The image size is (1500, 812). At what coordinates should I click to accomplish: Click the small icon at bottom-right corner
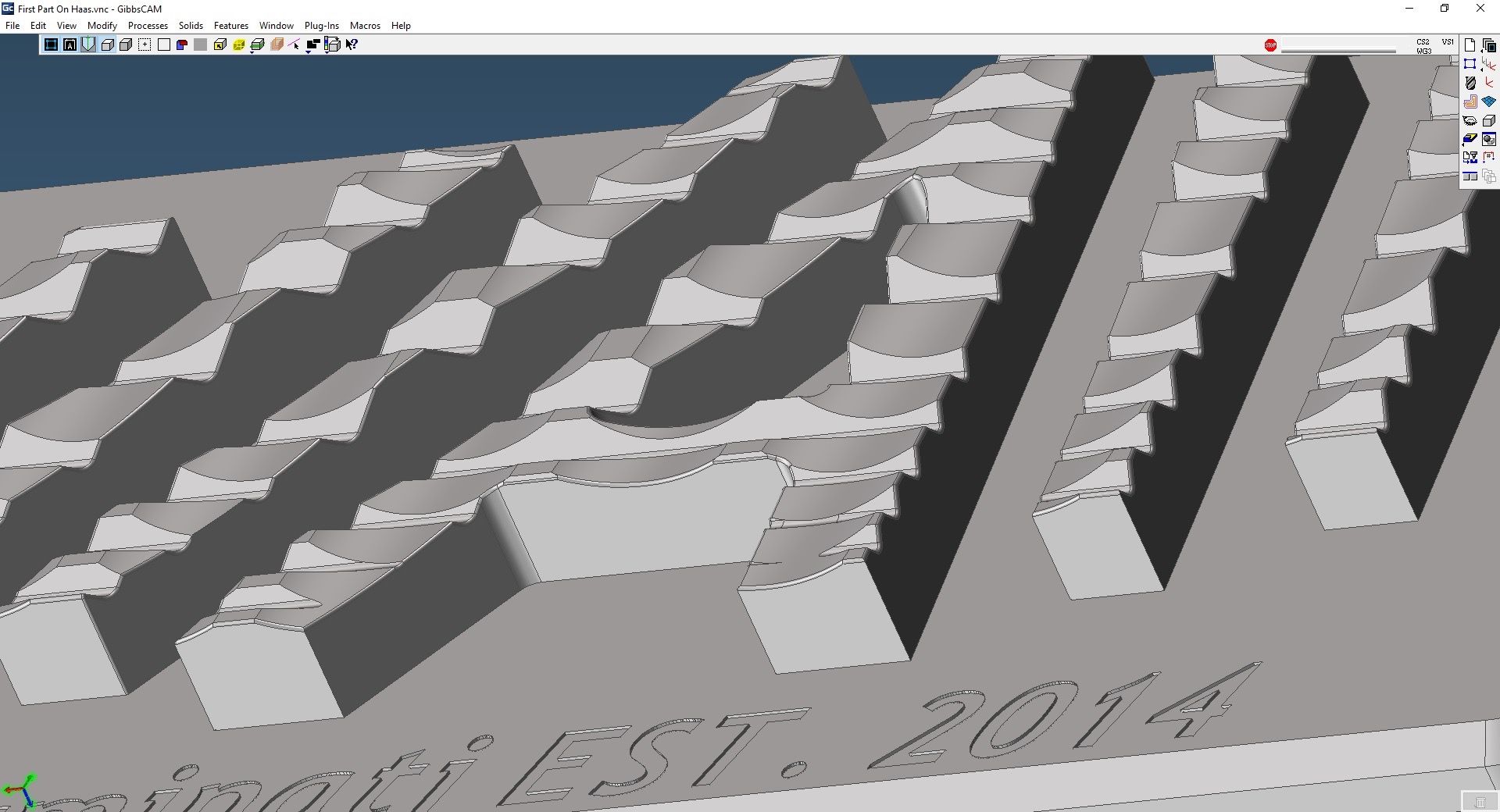point(1480,802)
